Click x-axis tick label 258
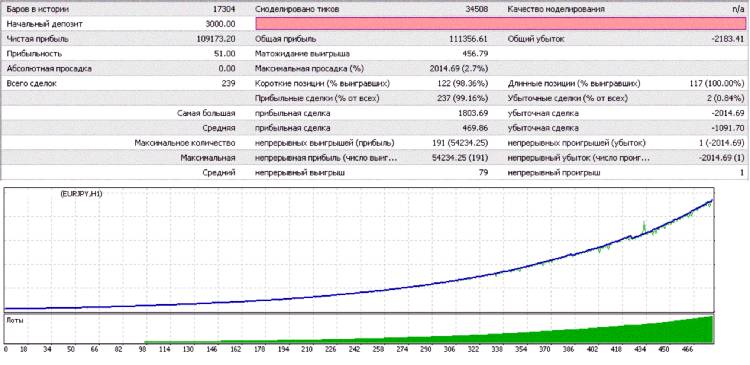This screenshot has height=365, width=750. (x=378, y=350)
